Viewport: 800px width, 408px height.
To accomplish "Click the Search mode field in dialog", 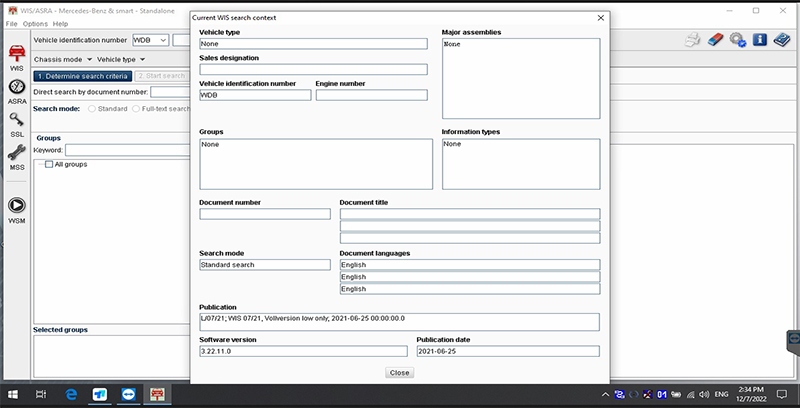I will (x=265, y=265).
